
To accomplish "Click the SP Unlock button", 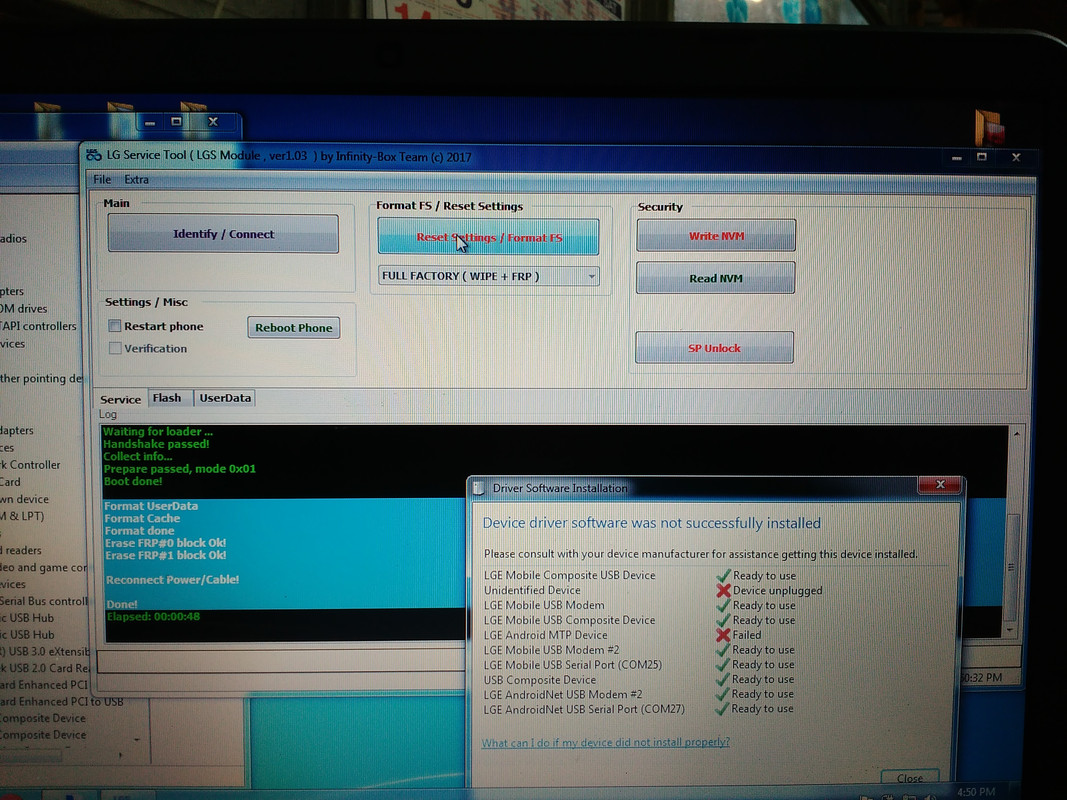I will click(714, 348).
